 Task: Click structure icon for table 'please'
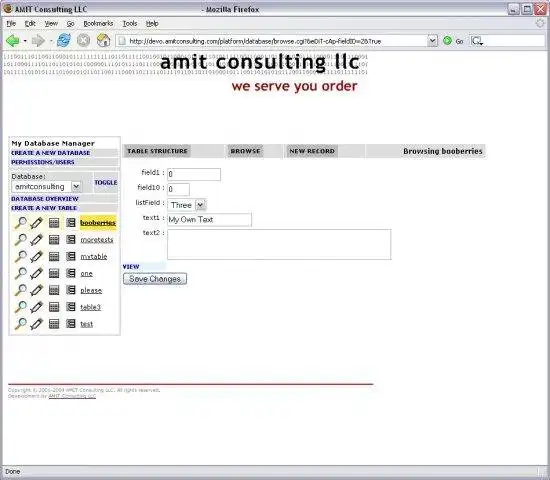click(x=71, y=290)
